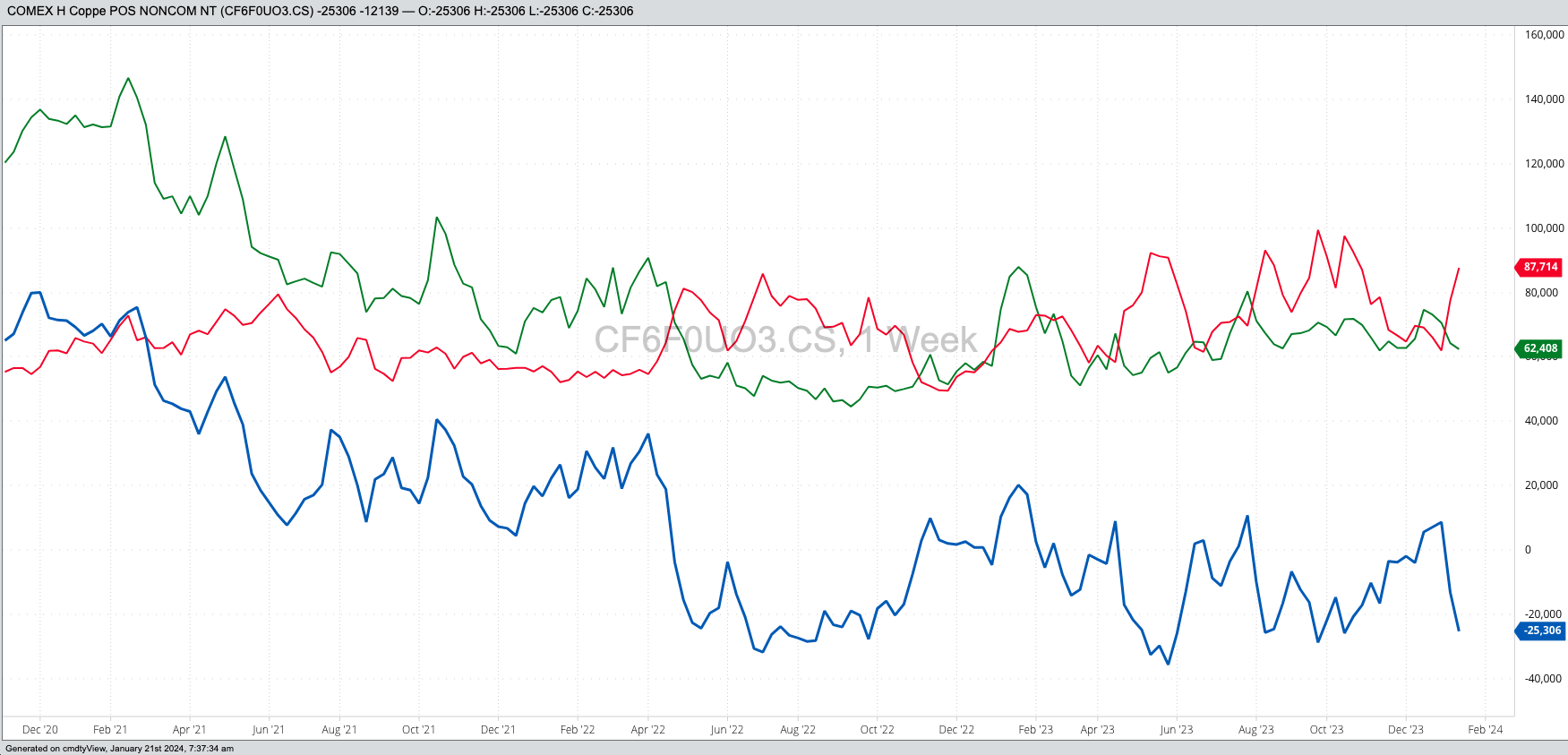This screenshot has height=755, width=1568.
Task: Click the 100,000 y-axis label
Action: point(1544,228)
